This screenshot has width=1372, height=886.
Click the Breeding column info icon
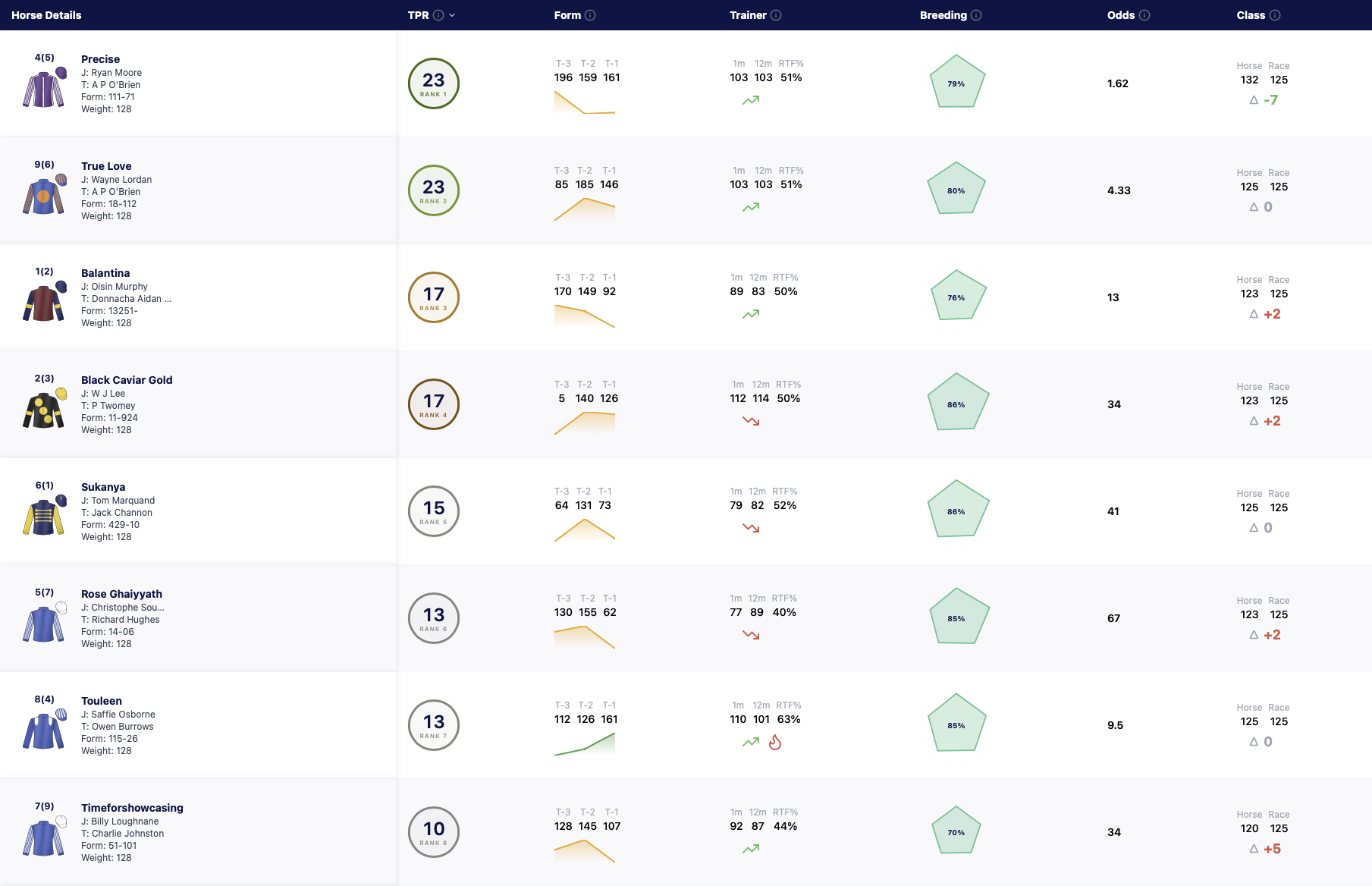(x=976, y=15)
